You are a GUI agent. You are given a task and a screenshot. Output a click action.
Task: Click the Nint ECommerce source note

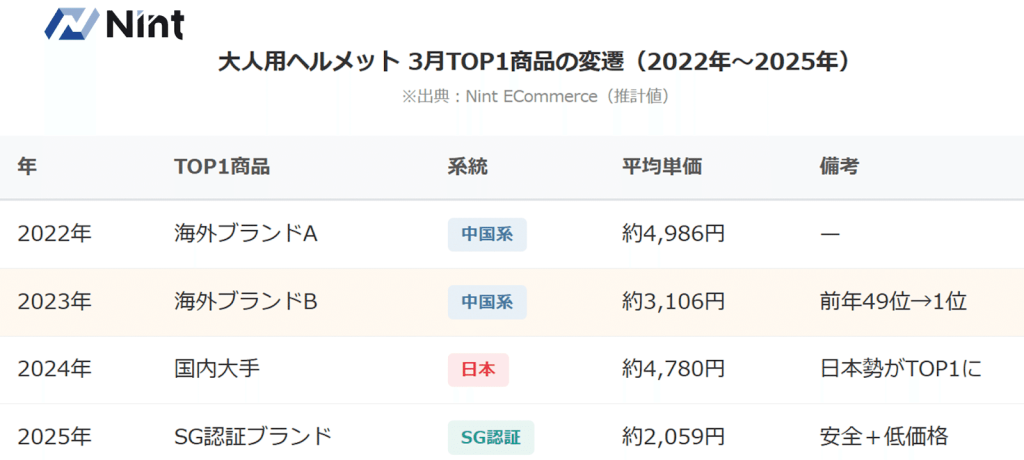[535, 97]
